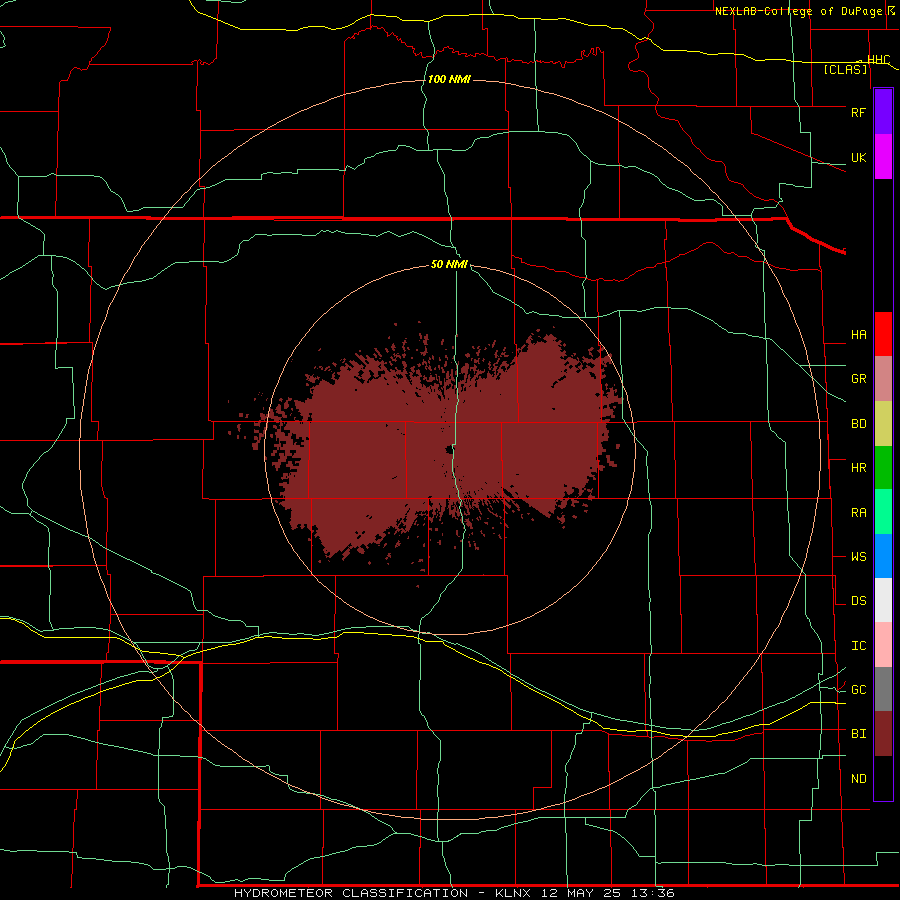Click the IC legend label

tap(859, 646)
